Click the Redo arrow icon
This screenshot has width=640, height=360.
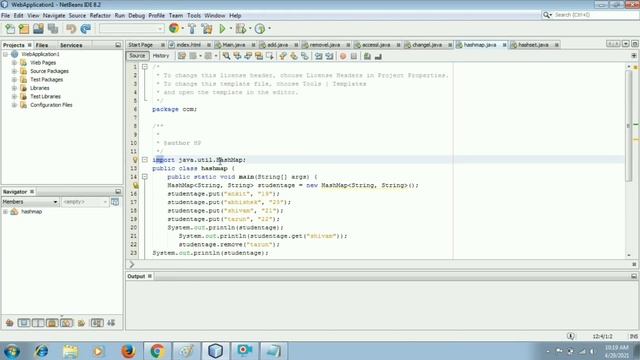[86, 29]
